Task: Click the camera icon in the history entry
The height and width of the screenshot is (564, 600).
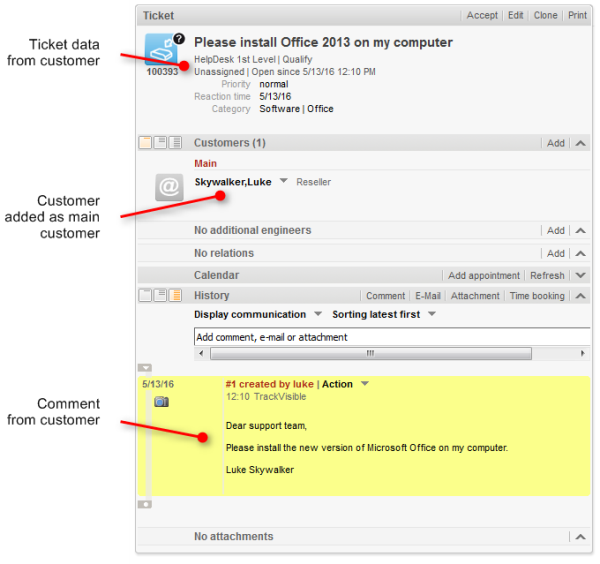Action: 161,402
